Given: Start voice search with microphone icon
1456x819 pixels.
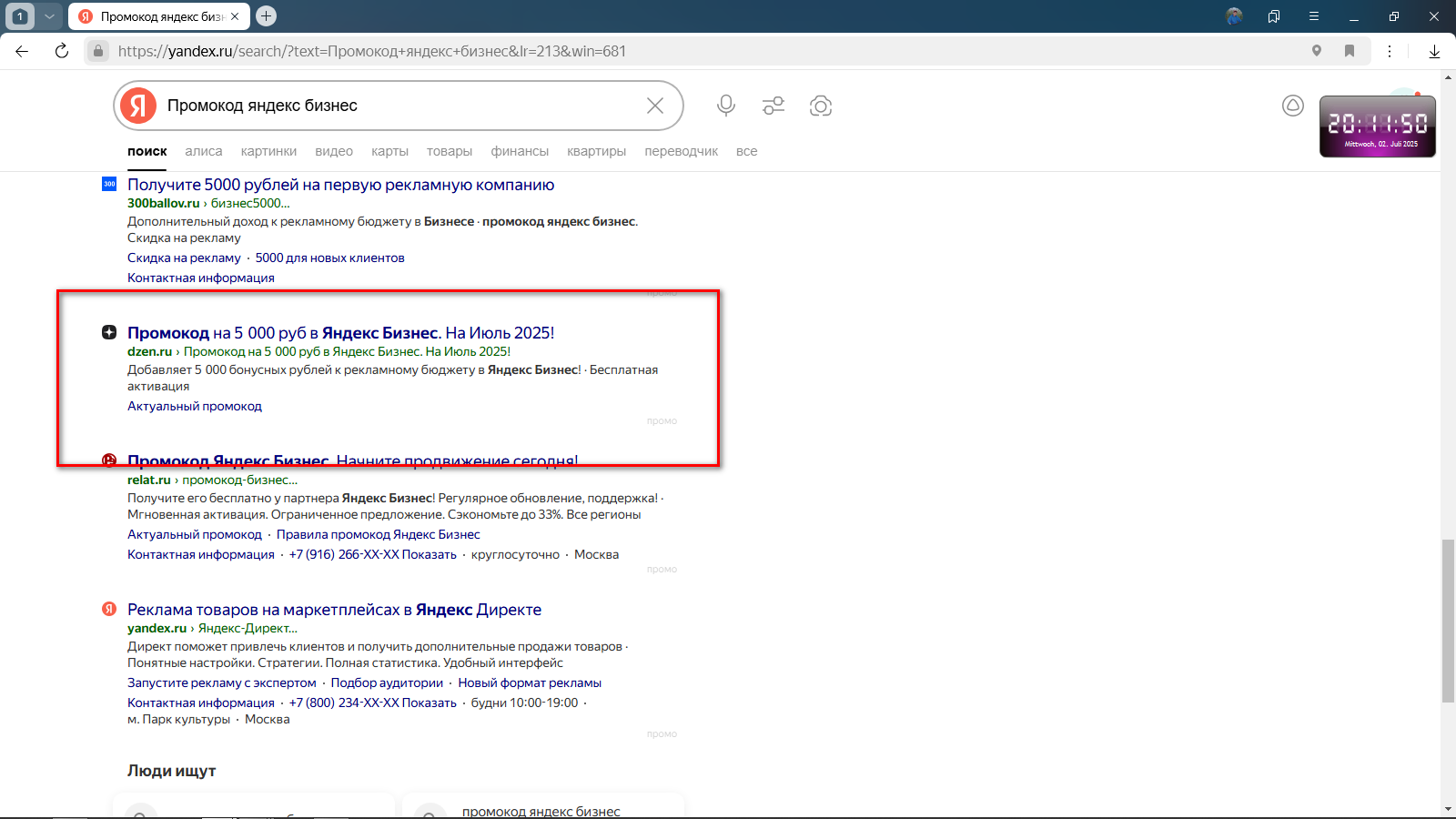Looking at the screenshot, I should (725, 106).
